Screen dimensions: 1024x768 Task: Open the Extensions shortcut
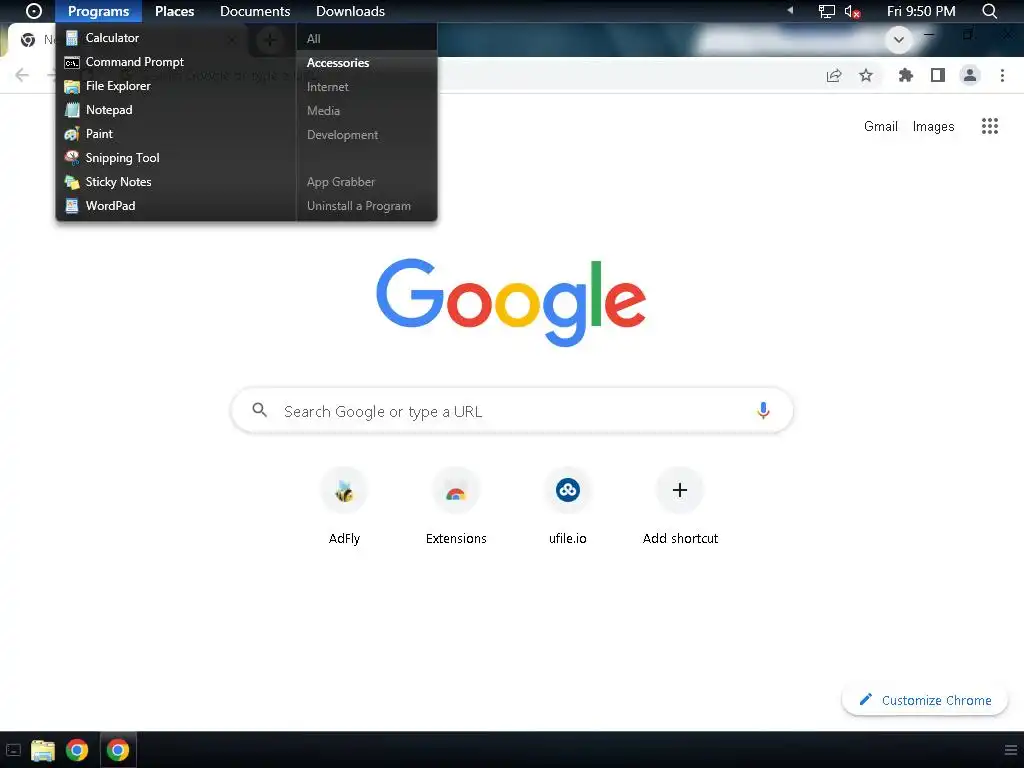[456, 506]
